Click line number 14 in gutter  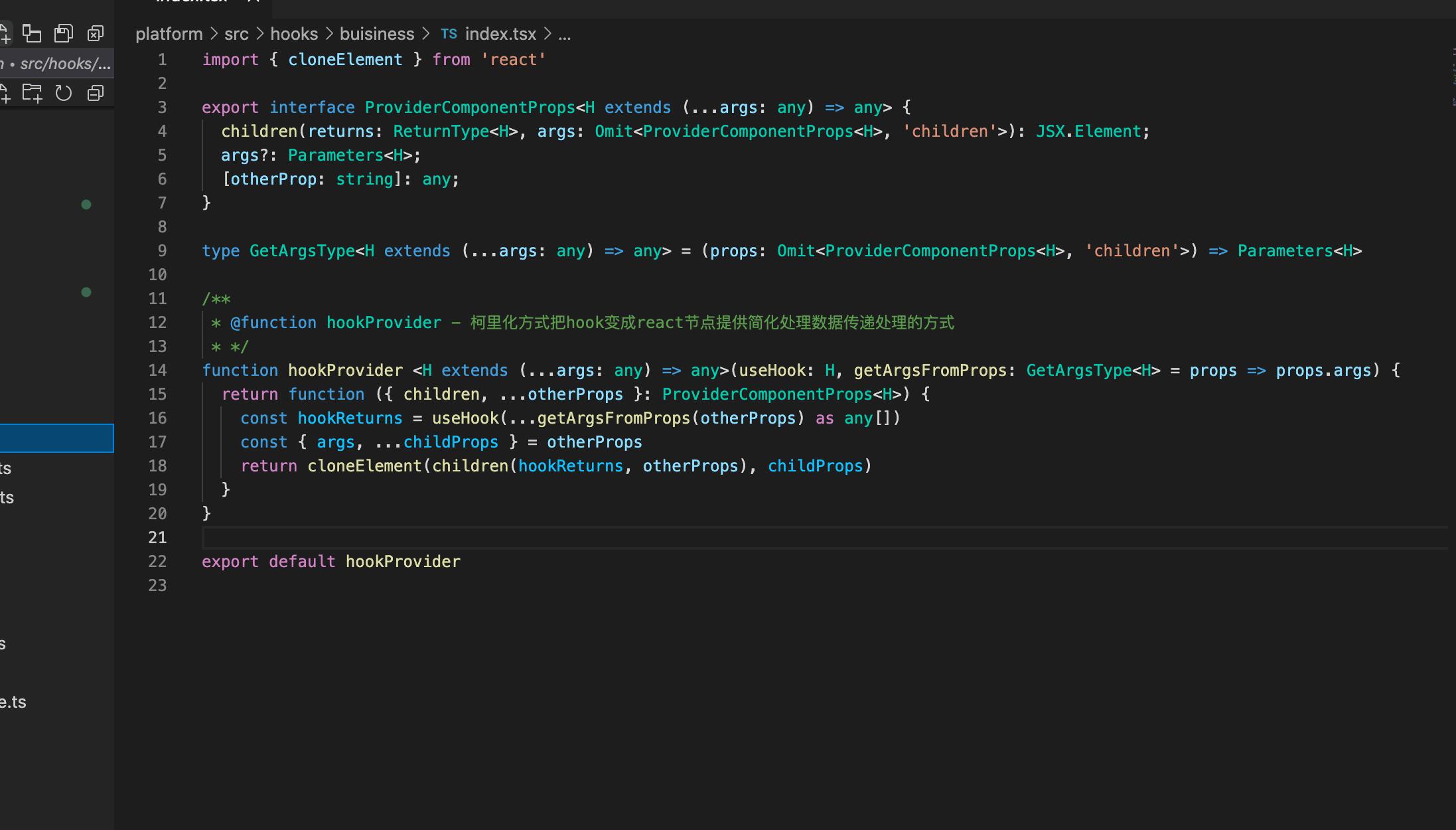tap(157, 371)
